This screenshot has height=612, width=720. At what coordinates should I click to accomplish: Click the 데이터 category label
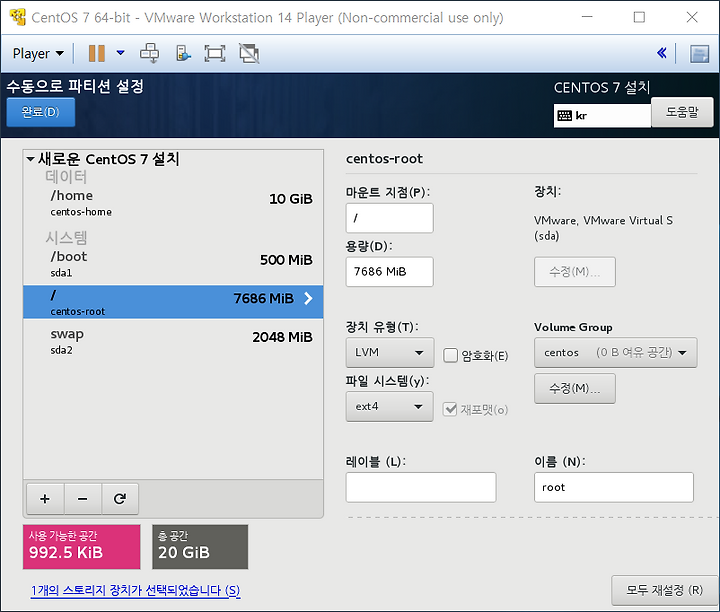(66, 176)
